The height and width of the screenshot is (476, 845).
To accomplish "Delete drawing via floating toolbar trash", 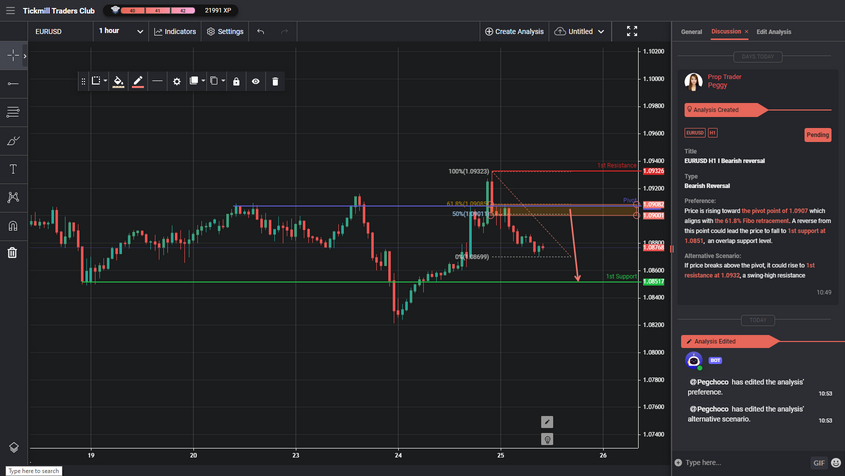I will coord(275,81).
